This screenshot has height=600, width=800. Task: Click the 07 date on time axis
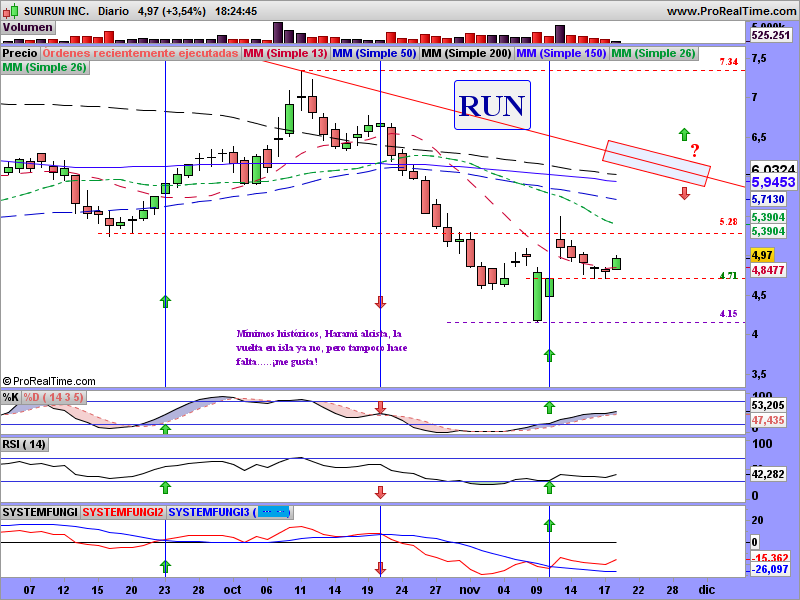tap(30, 590)
